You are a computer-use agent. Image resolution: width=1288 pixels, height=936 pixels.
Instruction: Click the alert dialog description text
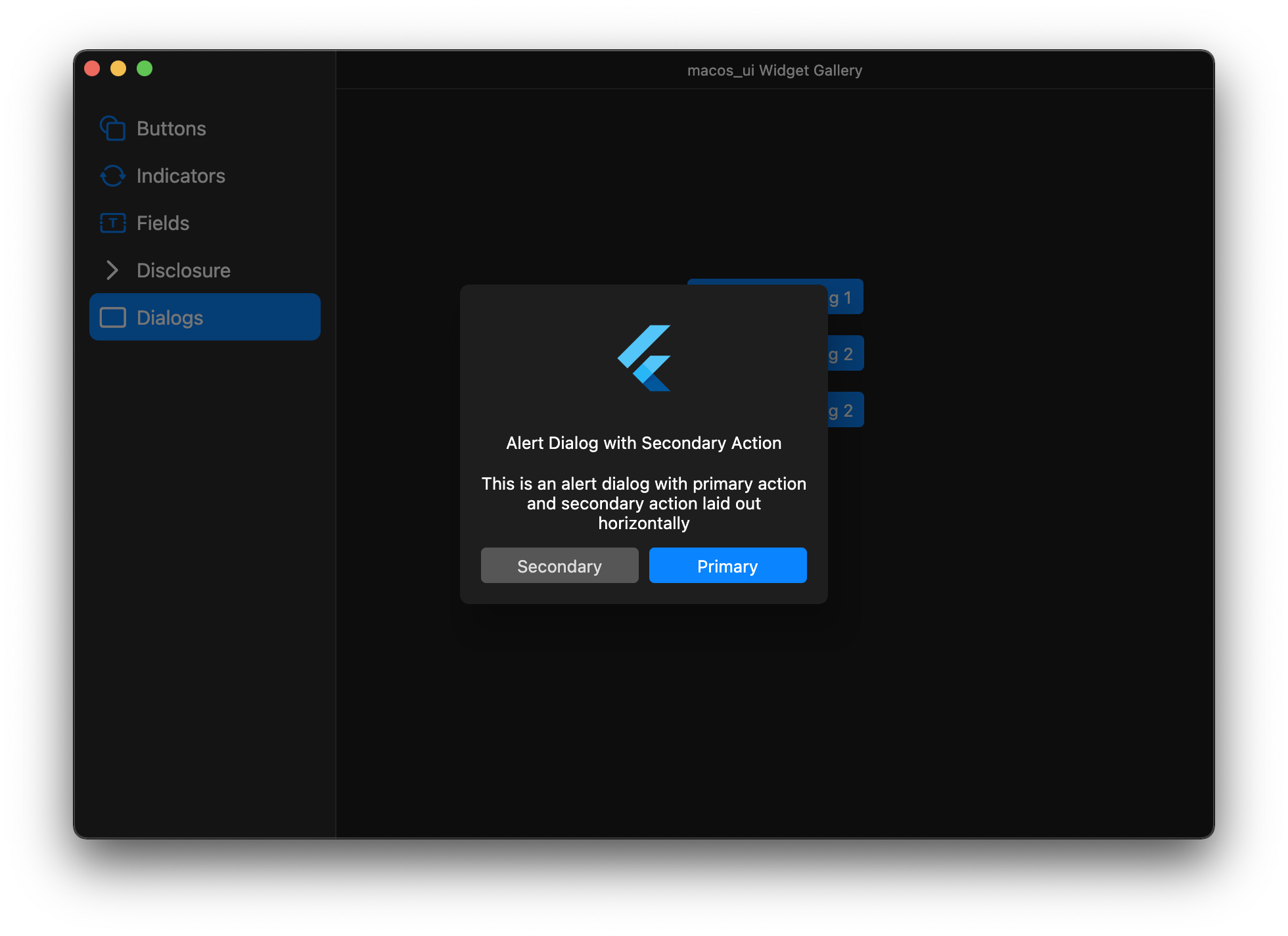click(x=643, y=503)
